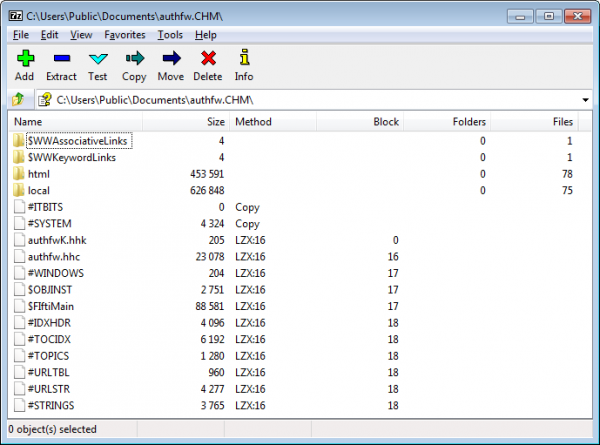Click the '0 object(s) selected' status text

point(52,429)
